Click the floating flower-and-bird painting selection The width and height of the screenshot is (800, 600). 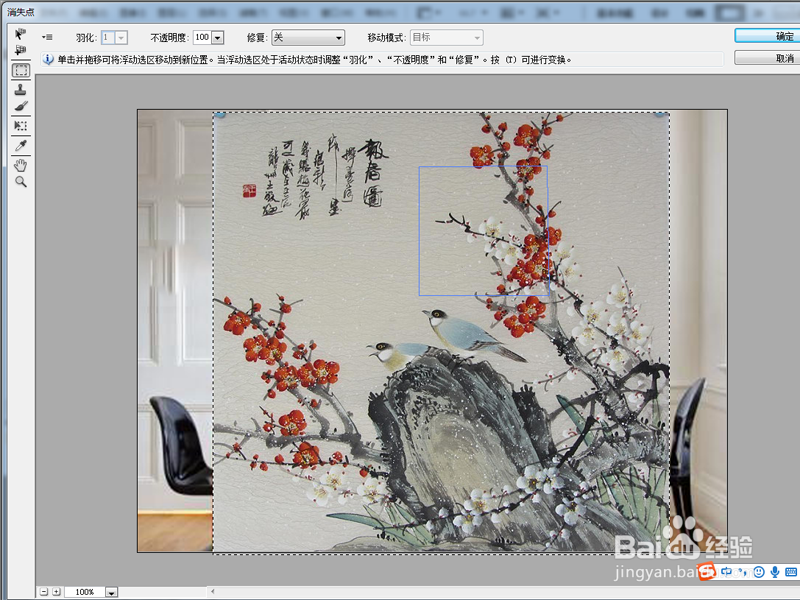(x=441, y=332)
